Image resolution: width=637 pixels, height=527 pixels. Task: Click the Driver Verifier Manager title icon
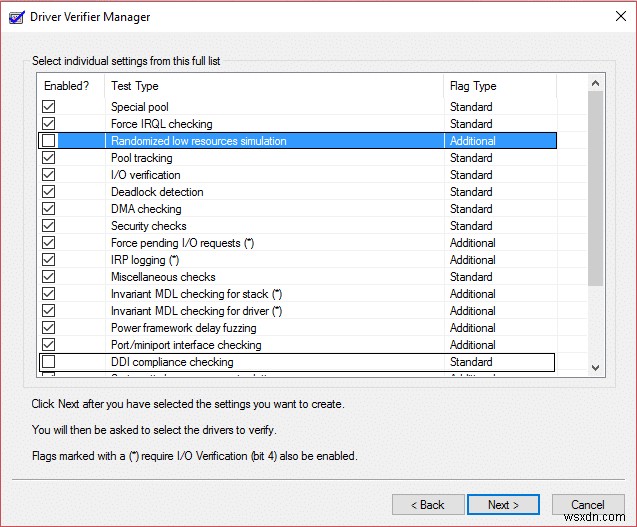click(x=17, y=17)
